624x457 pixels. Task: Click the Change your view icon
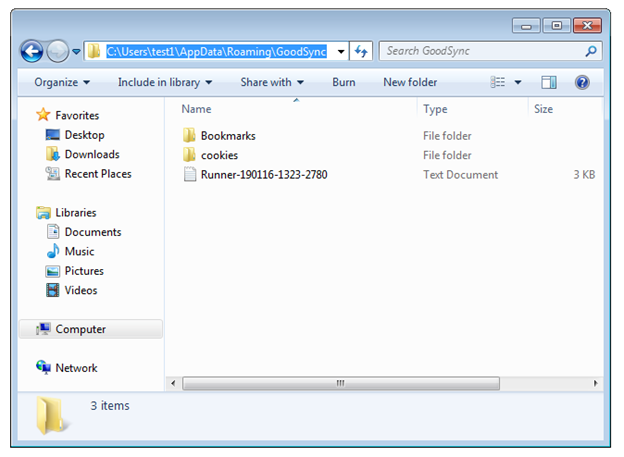(499, 82)
